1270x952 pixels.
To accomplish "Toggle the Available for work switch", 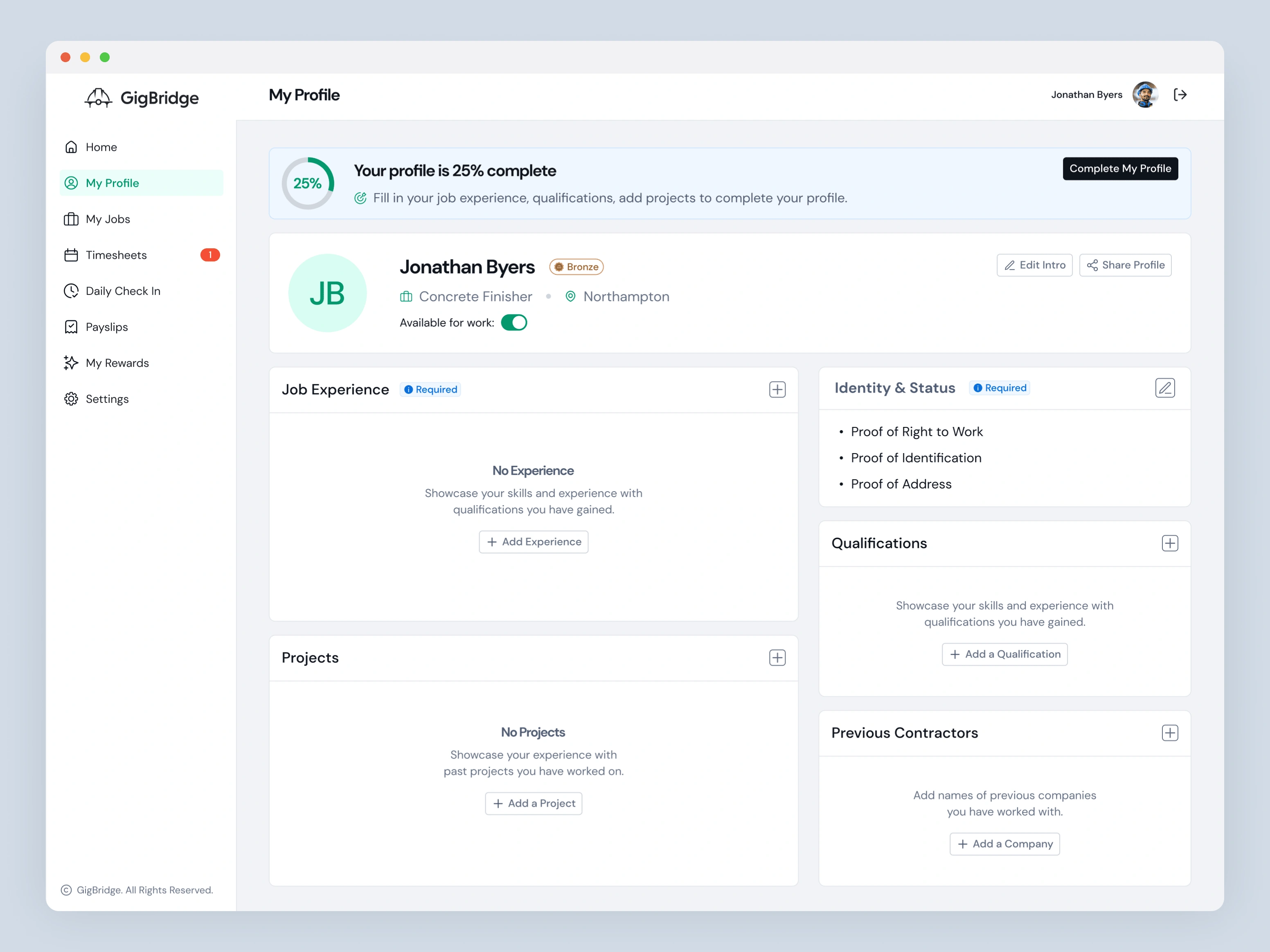I will click(x=513, y=323).
